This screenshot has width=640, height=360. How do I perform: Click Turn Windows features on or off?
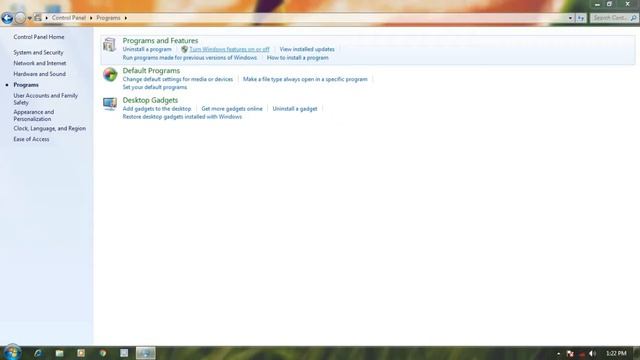[x=229, y=49]
